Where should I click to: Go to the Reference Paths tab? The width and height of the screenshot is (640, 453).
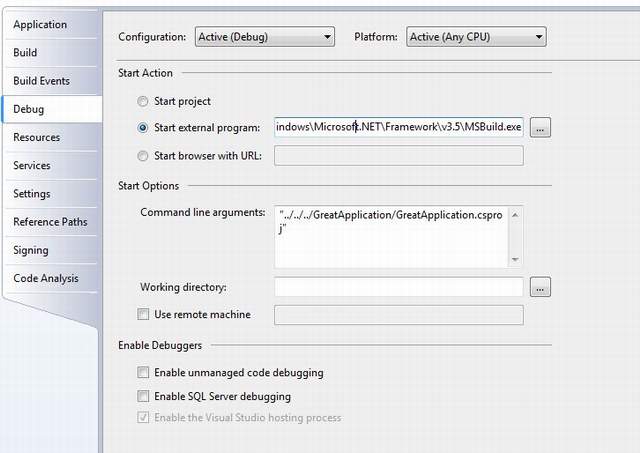(51, 222)
